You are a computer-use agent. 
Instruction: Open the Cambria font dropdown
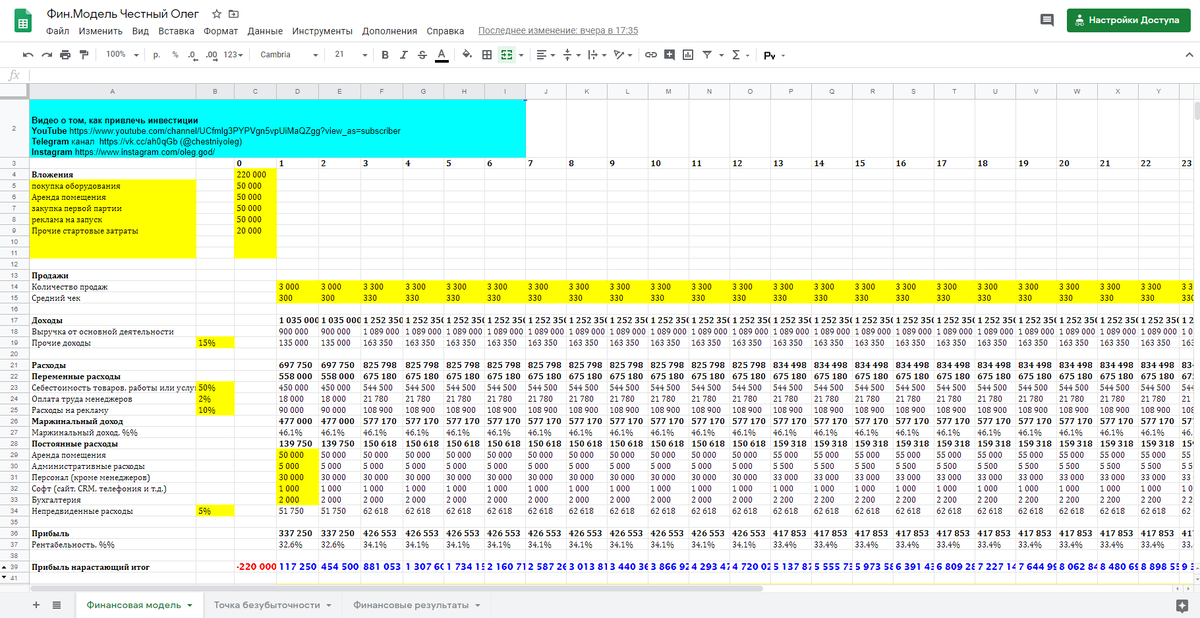pyautogui.click(x=290, y=55)
